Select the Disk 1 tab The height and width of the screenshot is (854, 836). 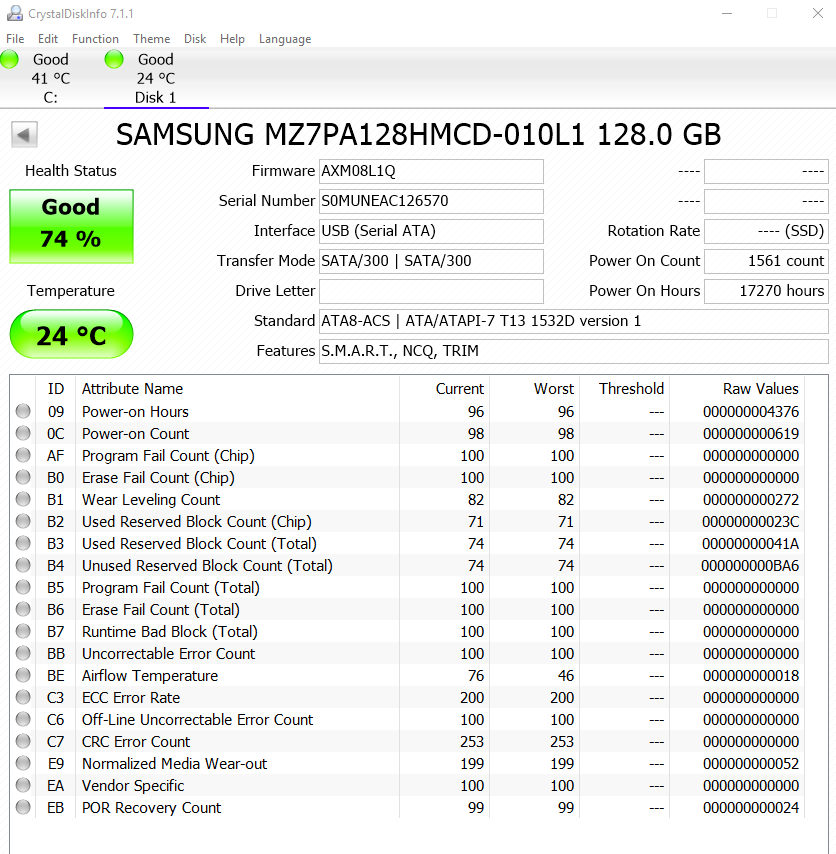point(156,78)
